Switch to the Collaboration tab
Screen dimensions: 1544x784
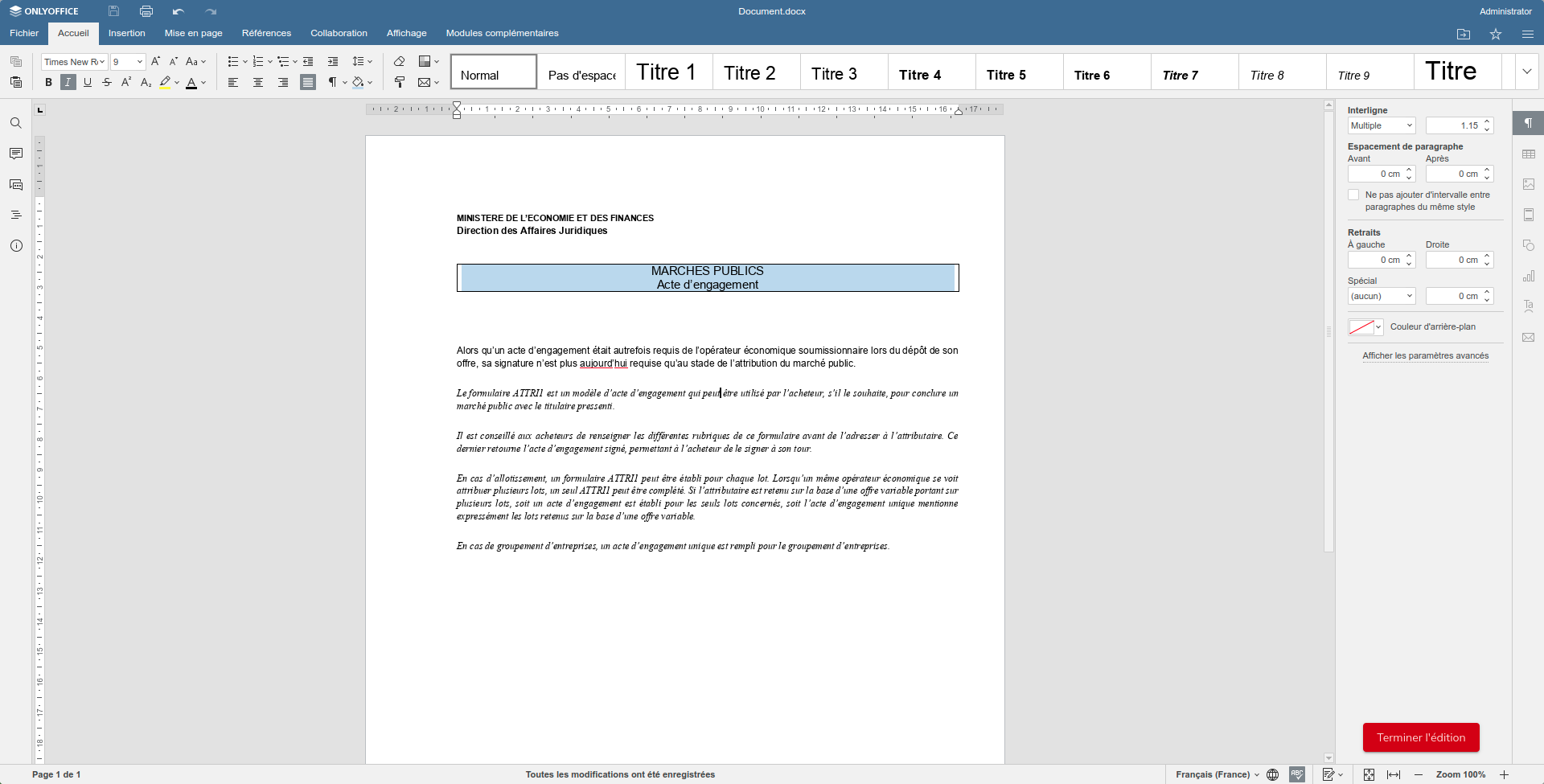339,33
